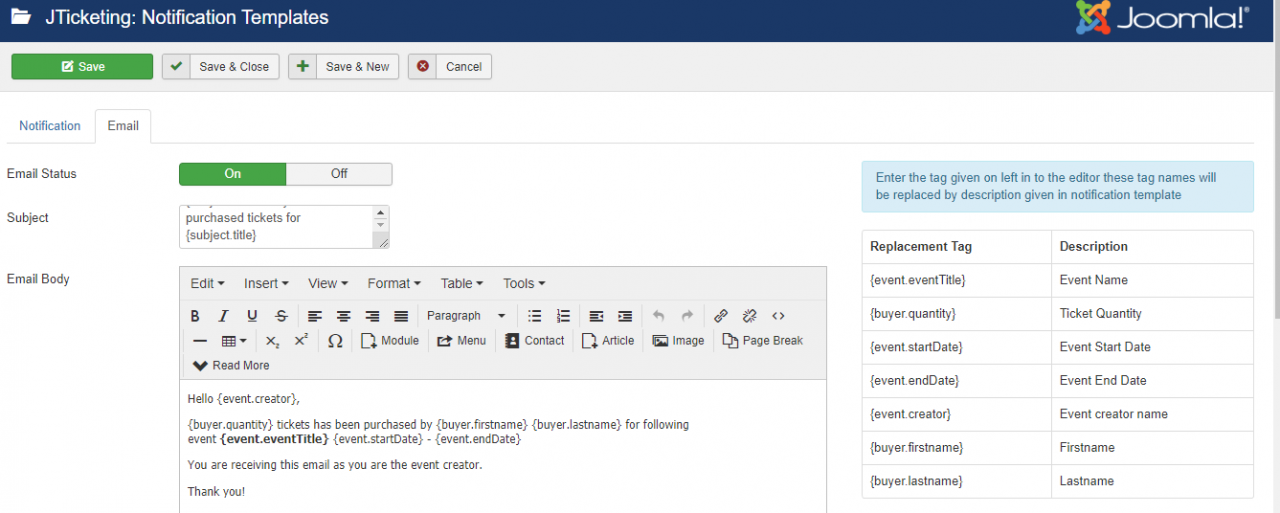The image size is (1280, 513).
Task: Open the Format menu in editor
Action: tap(393, 284)
